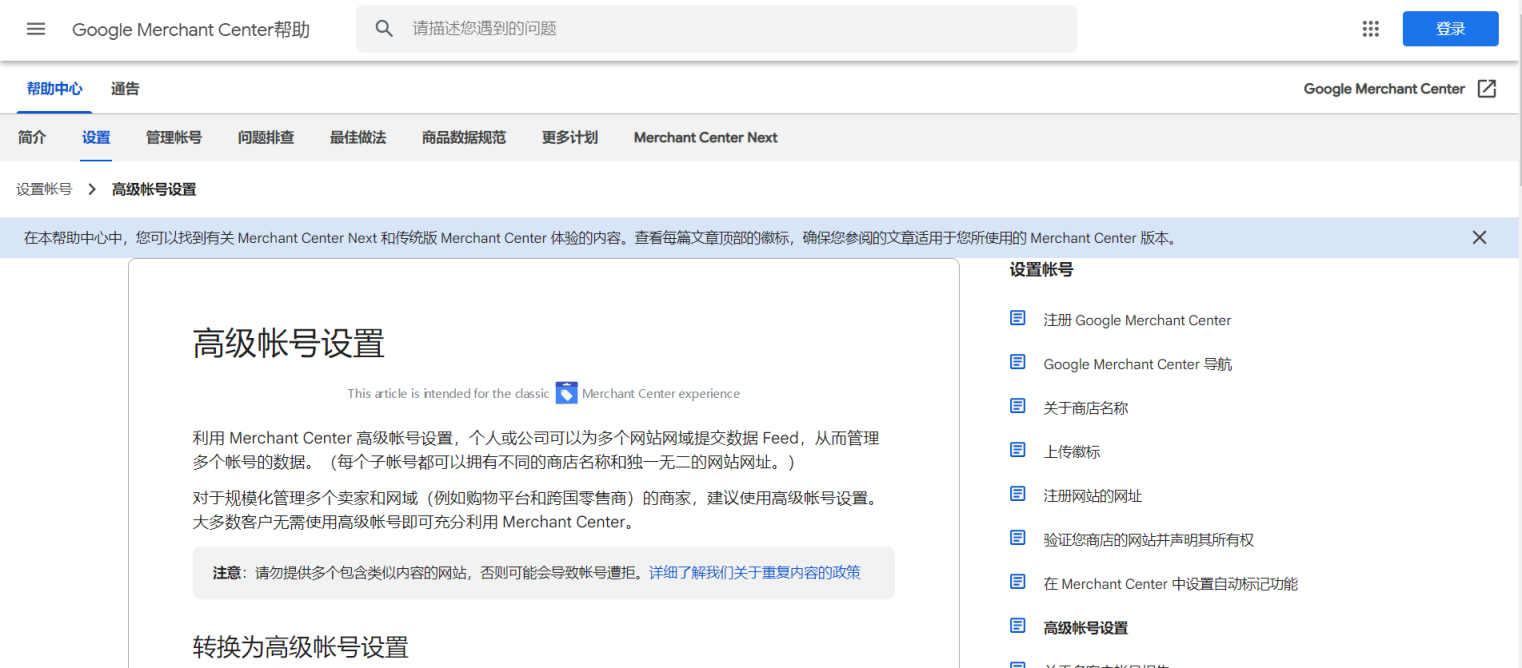Screen dimensions: 1522x668
Task: Click the document icon beside 关于商店名称
Action: (x=1017, y=405)
